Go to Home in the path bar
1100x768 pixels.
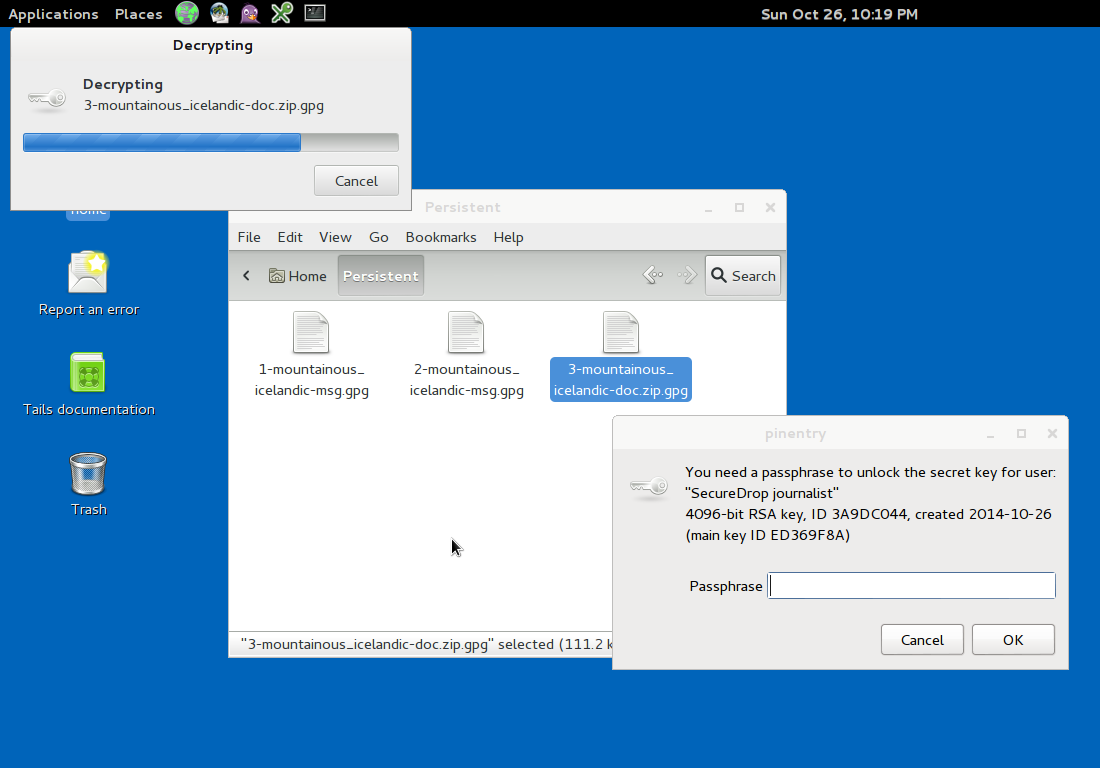click(298, 276)
